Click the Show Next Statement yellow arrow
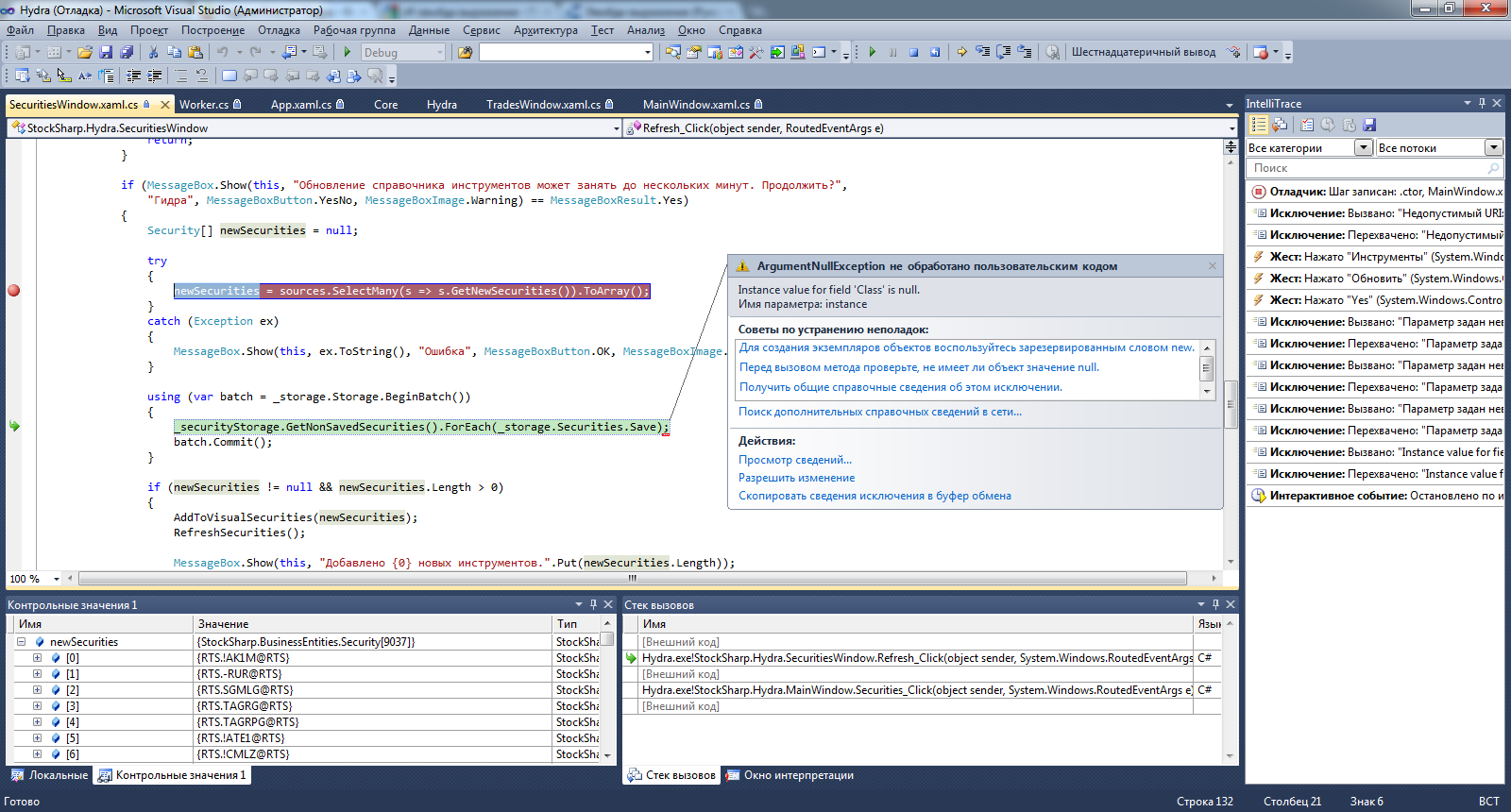This screenshot has height=812, width=1511. (961, 52)
